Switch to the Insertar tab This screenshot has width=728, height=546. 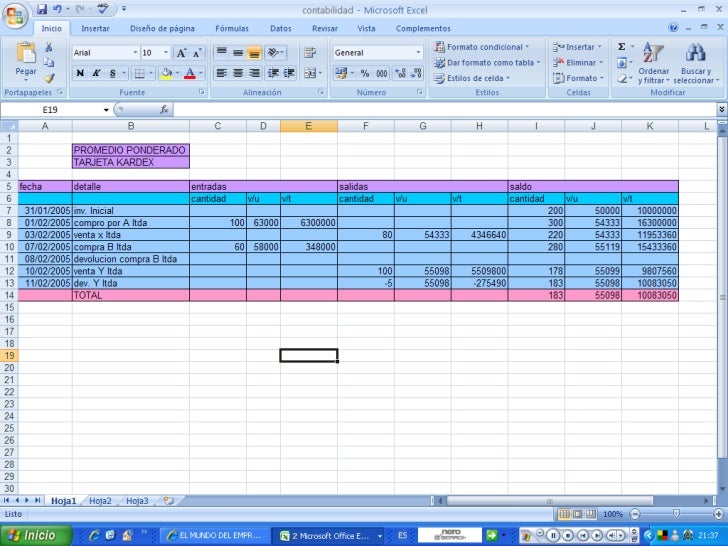(95, 28)
